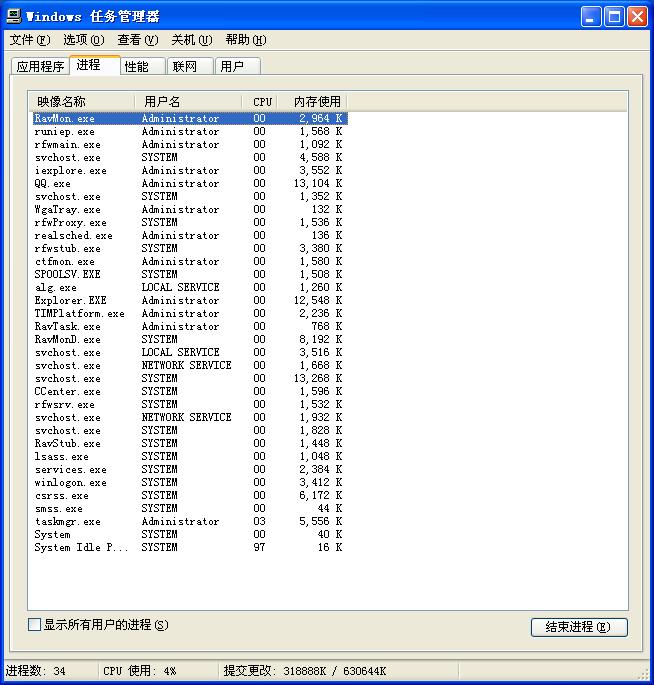Screen dimensions: 654x685
Task: Select the iexplore.exe process
Action: [190, 170]
